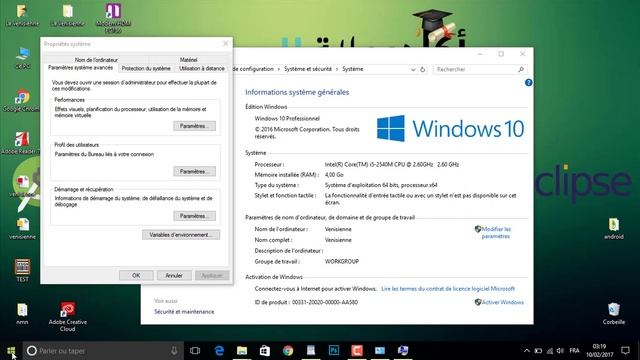The width and height of the screenshot is (640, 360).
Task: Open the taskbar clock and date
Action: tap(599, 351)
